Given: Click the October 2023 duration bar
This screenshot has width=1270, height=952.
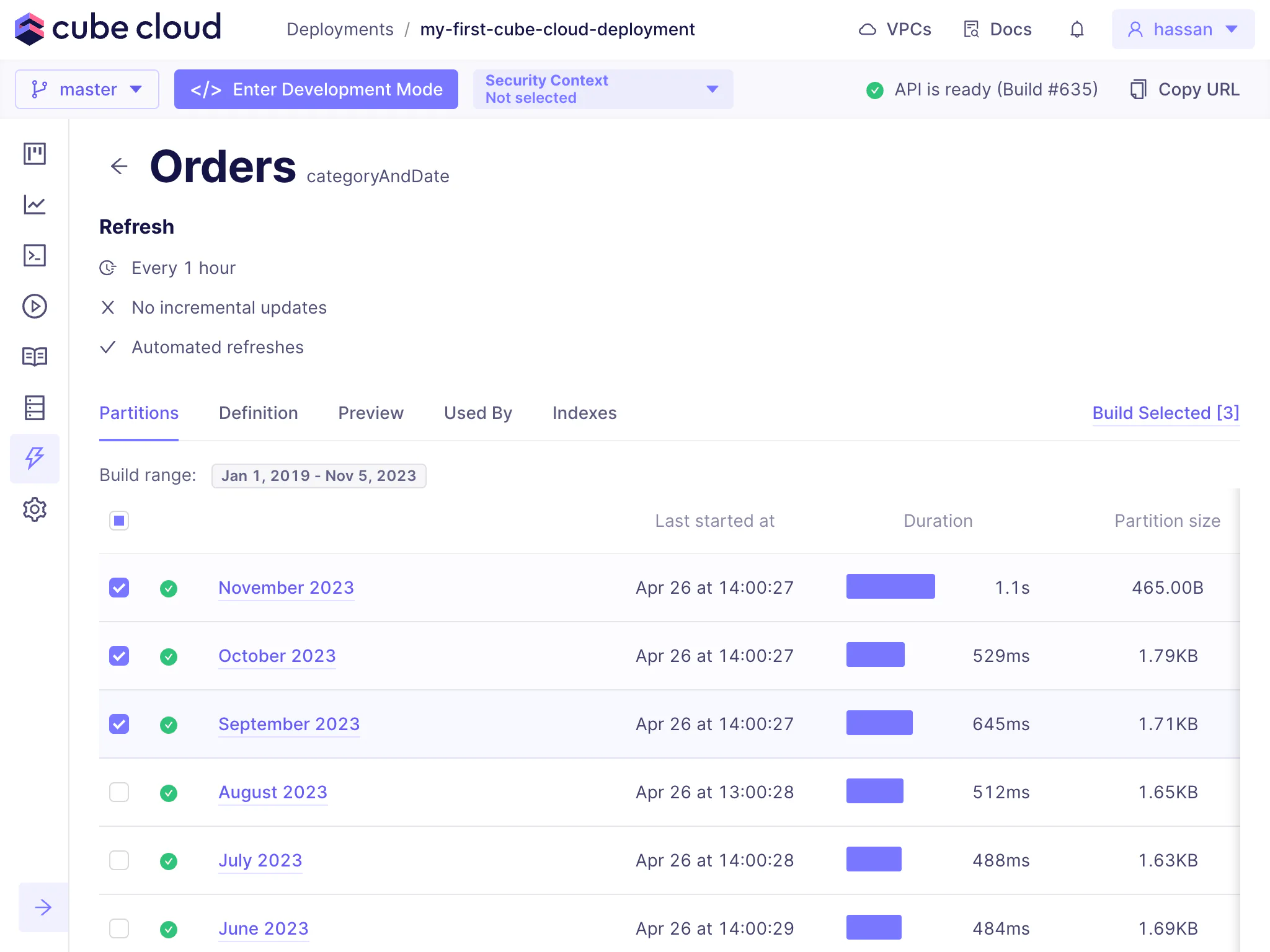Looking at the screenshot, I should click(x=875, y=655).
